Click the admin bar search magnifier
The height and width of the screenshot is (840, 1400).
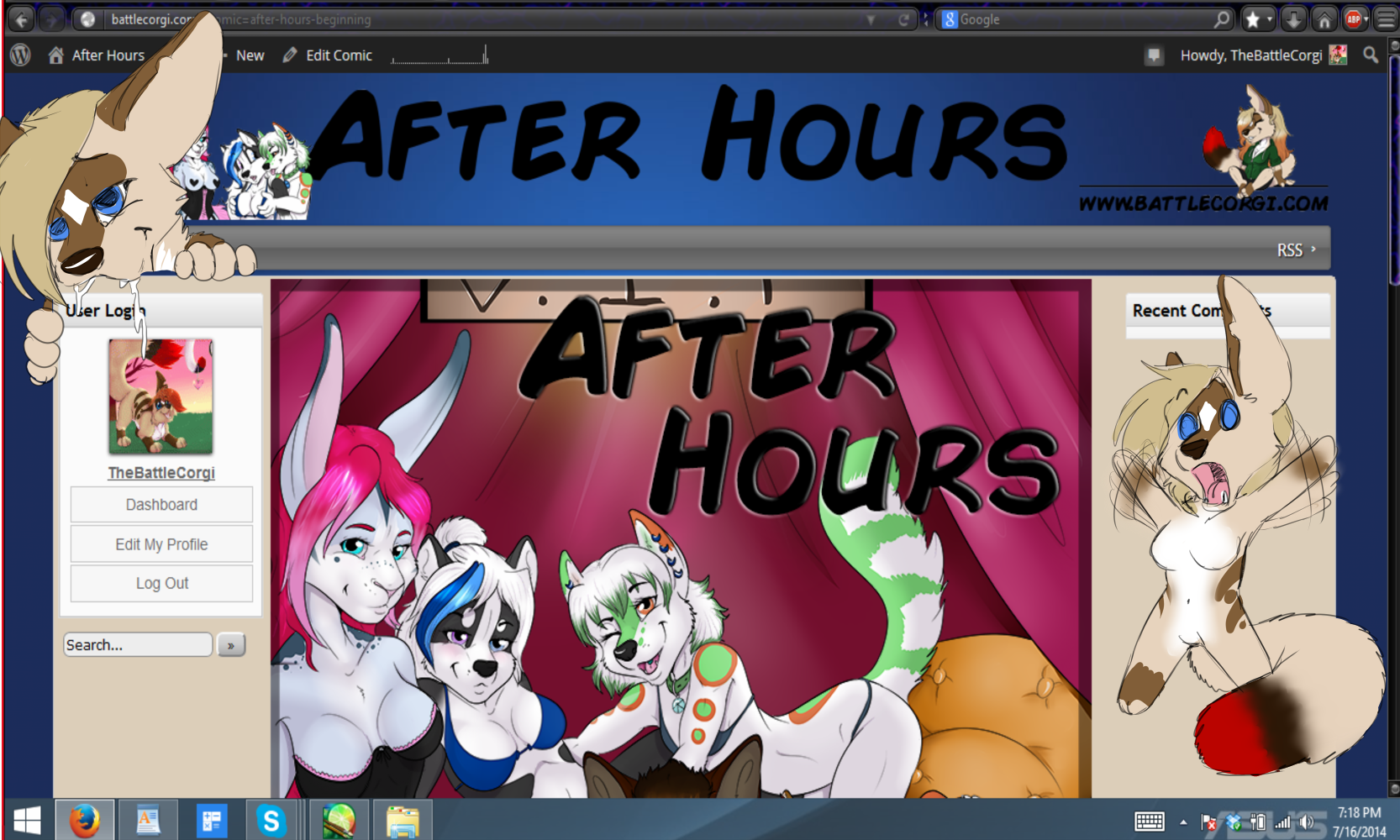click(x=1371, y=55)
